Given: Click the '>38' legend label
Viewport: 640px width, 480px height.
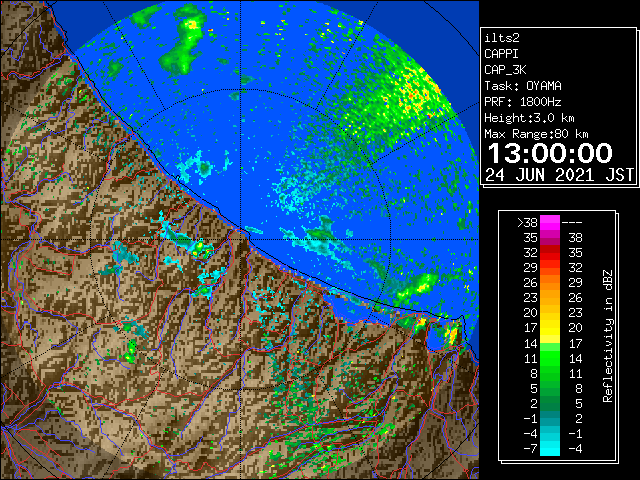Looking at the screenshot, I should pyautogui.click(x=527, y=223).
